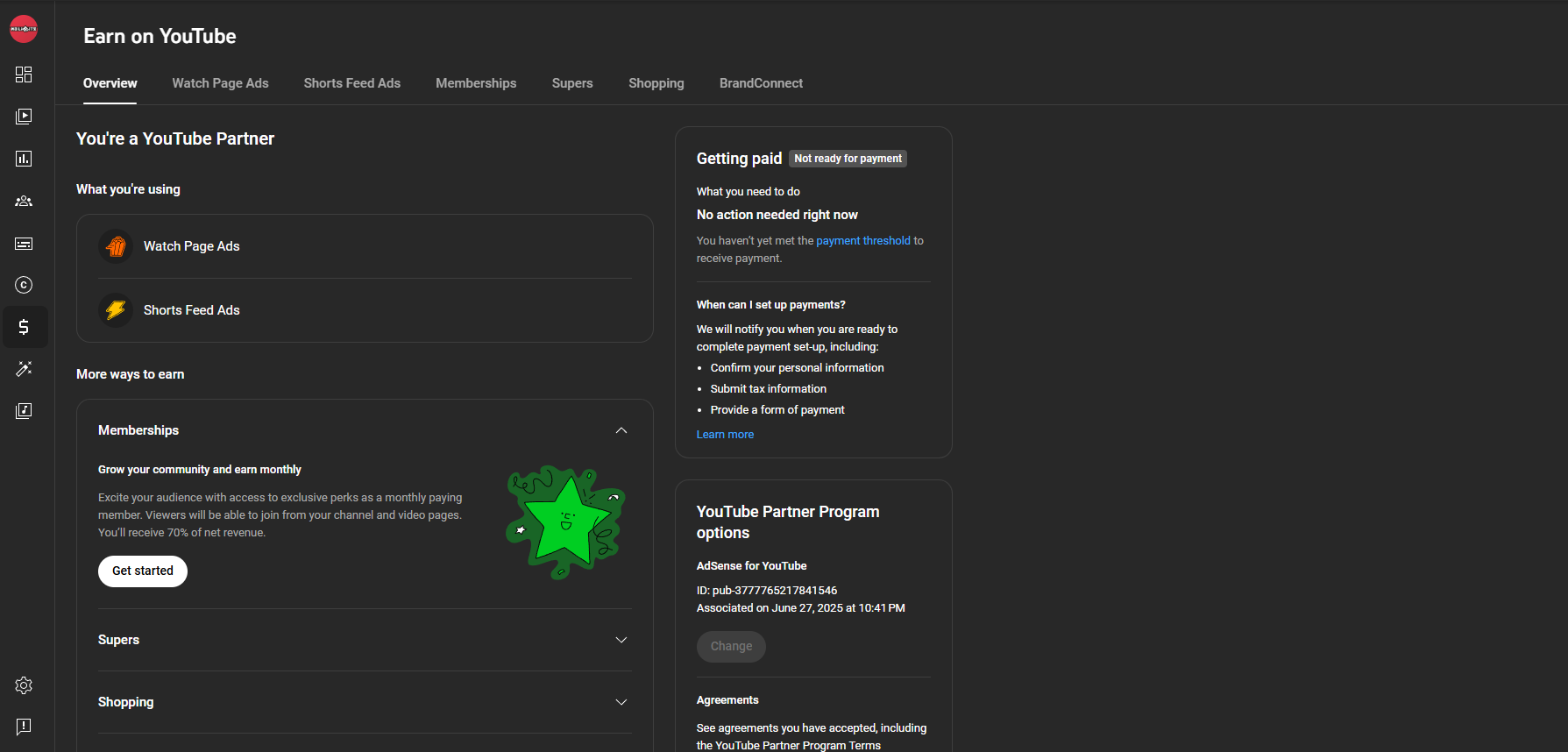Switch to the Watch Page Ads tab

220,83
